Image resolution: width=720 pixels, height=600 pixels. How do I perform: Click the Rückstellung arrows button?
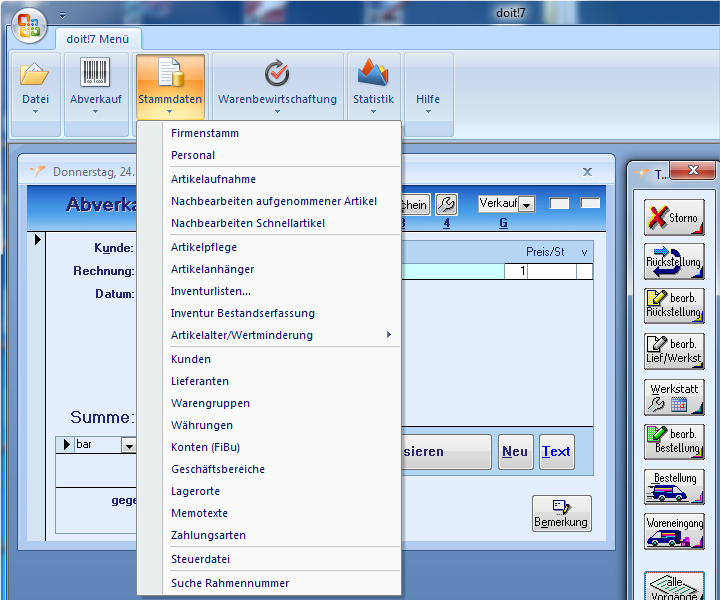click(674, 262)
